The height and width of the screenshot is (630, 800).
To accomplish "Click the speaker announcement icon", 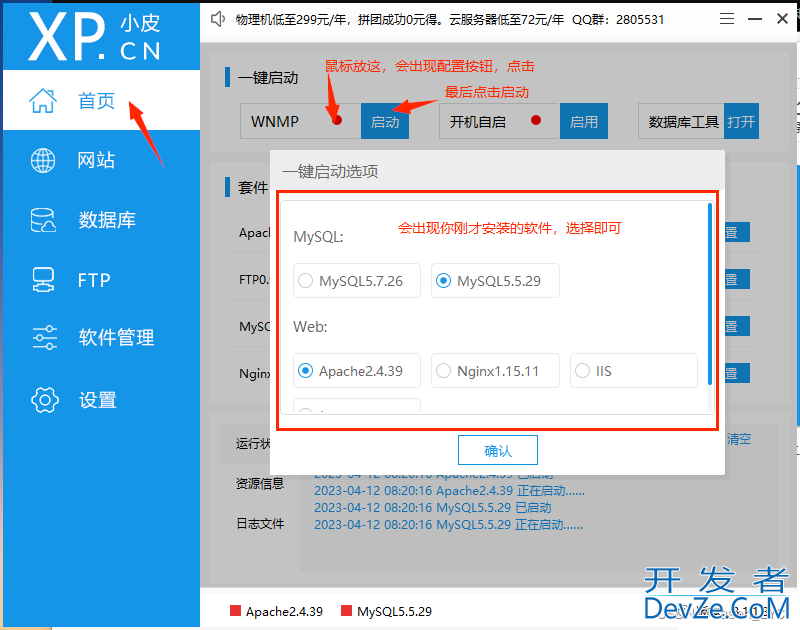I will (x=218, y=19).
